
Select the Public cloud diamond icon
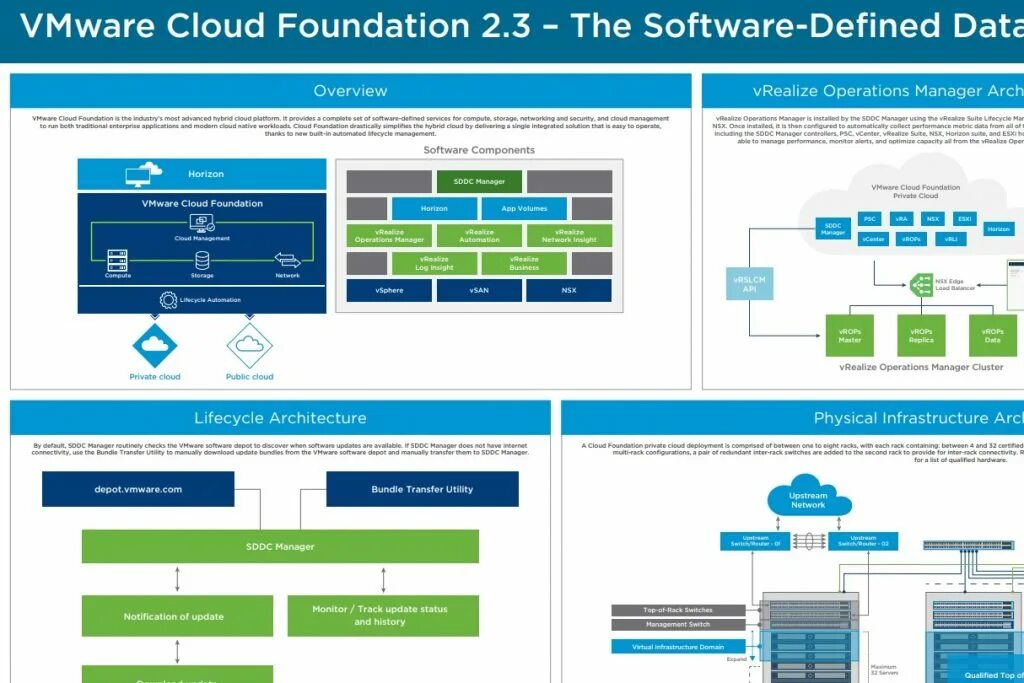pos(250,345)
